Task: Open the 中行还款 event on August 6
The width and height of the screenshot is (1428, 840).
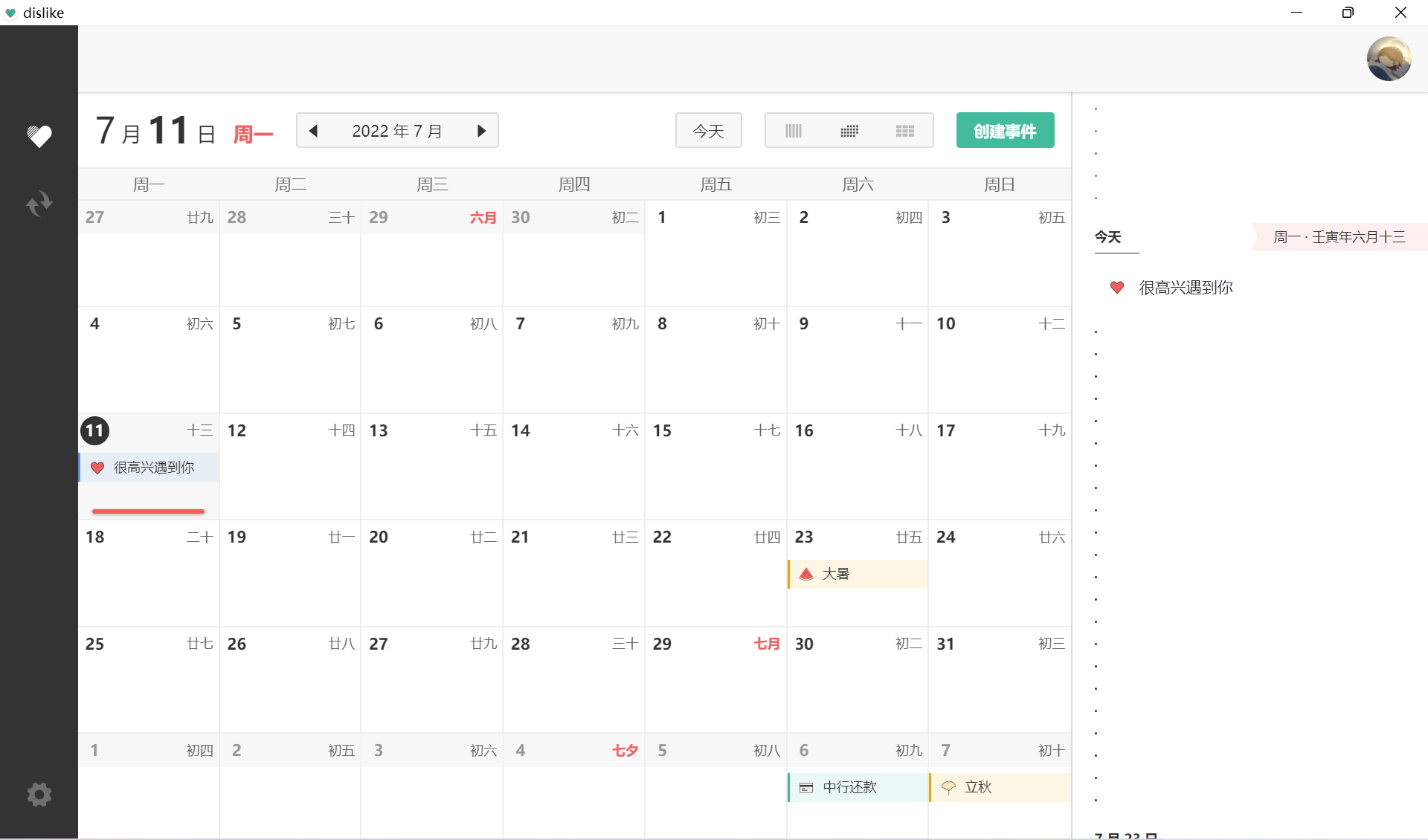Action: (x=858, y=787)
